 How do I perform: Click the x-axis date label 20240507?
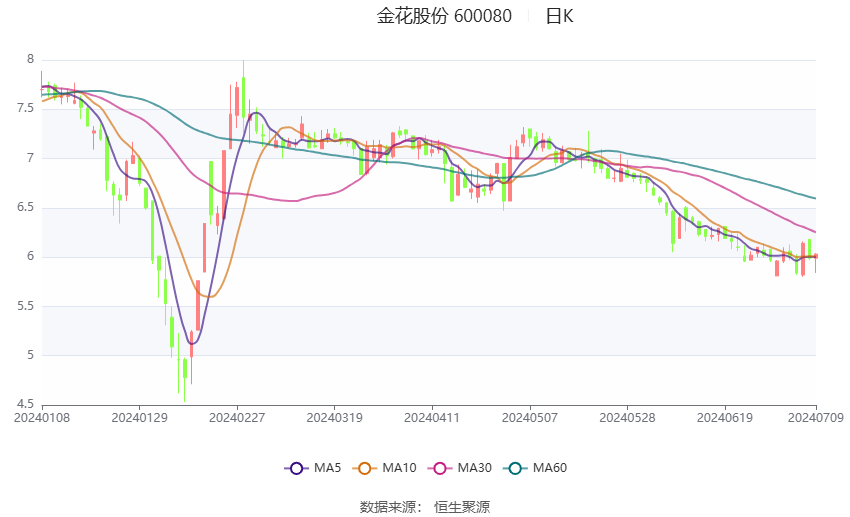pyautogui.click(x=530, y=418)
